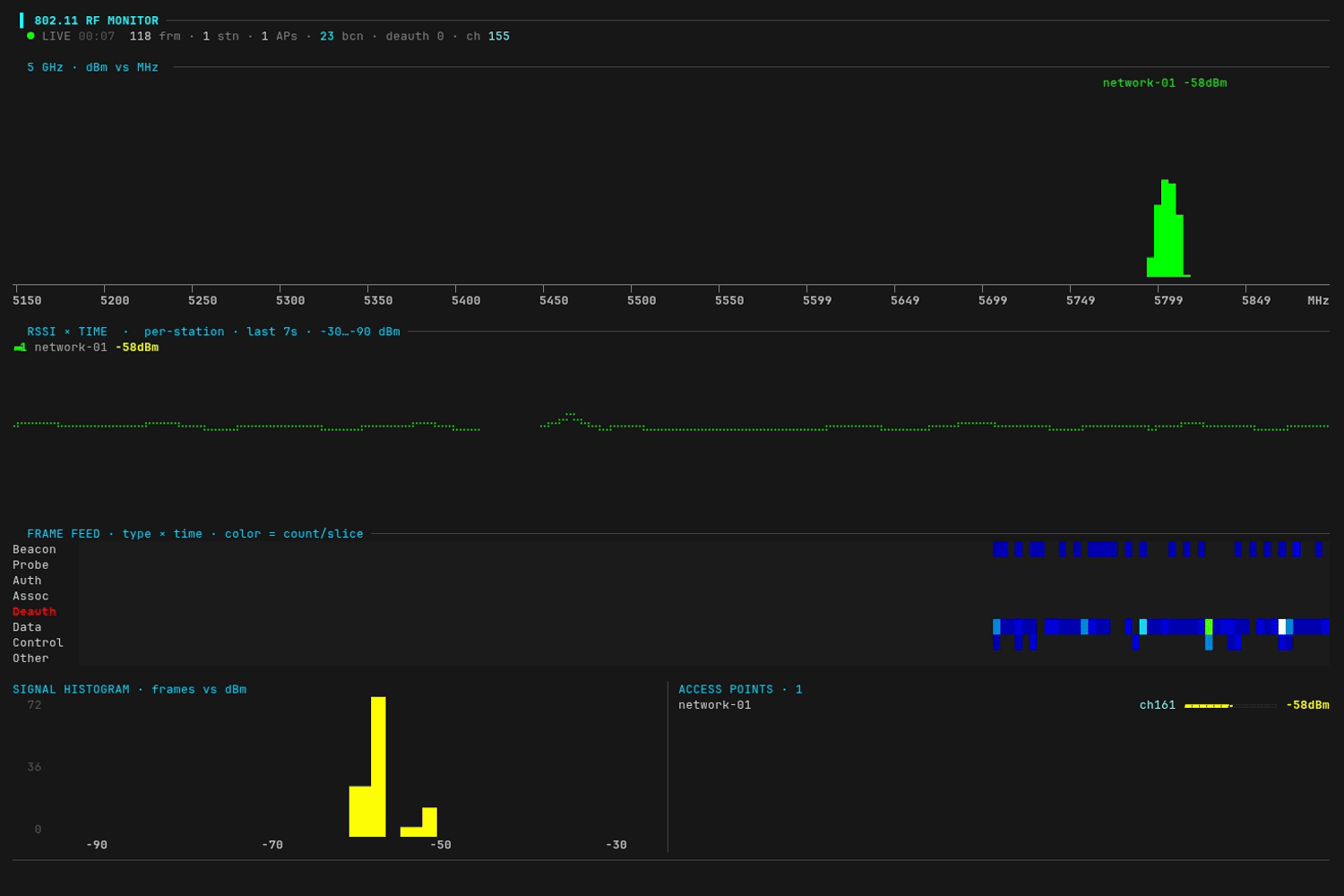Select the Control frame row label
This screenshot has width=1344, height=896.
(x=38, y=643)
